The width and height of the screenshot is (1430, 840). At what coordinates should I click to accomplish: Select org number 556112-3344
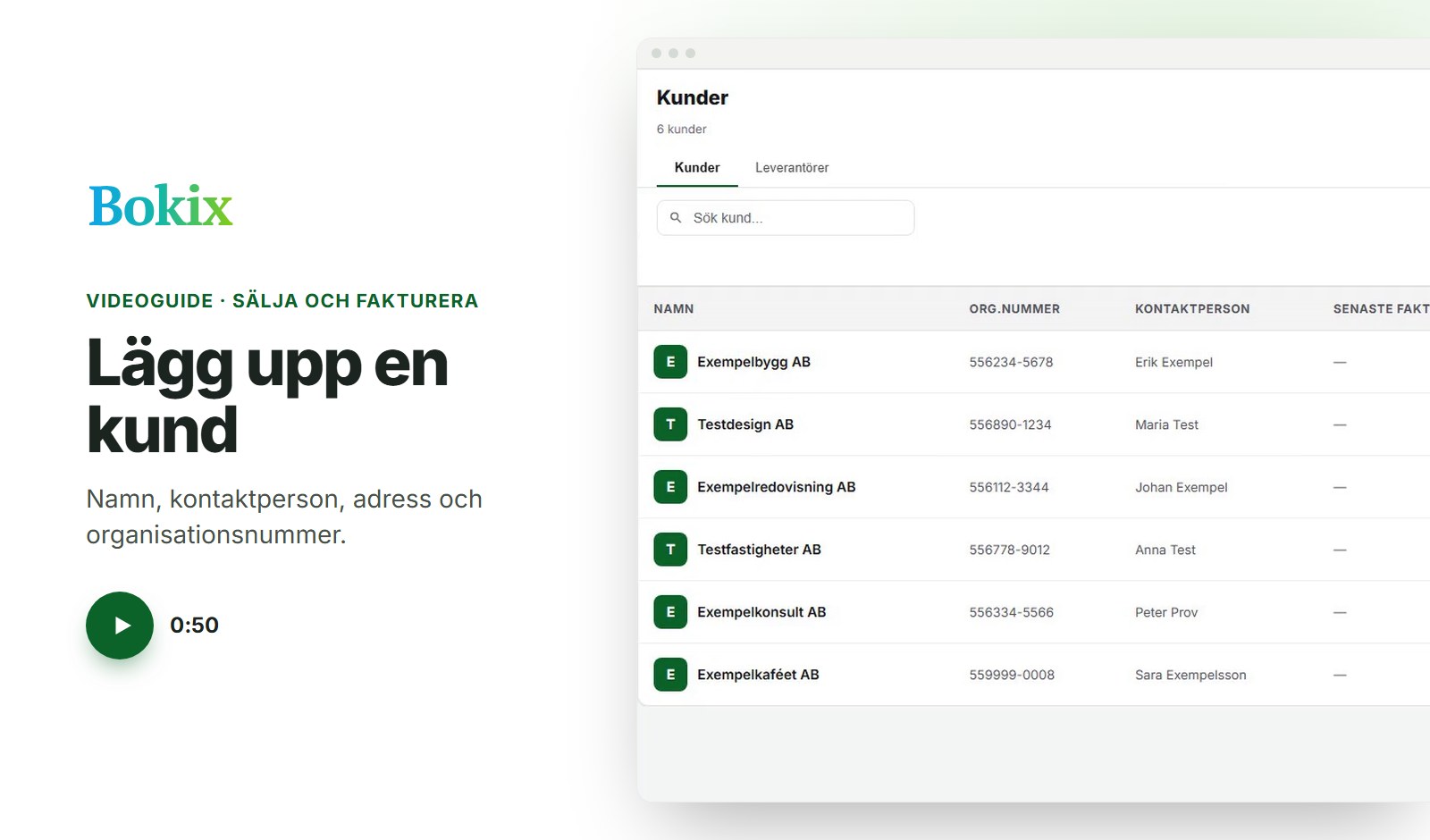1009,487
